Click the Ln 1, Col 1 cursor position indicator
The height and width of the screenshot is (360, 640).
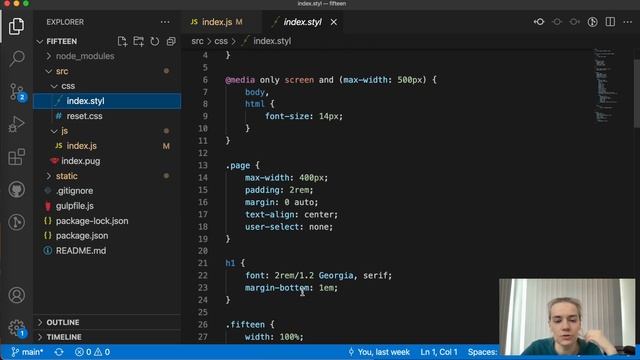[x=439, y=352]
